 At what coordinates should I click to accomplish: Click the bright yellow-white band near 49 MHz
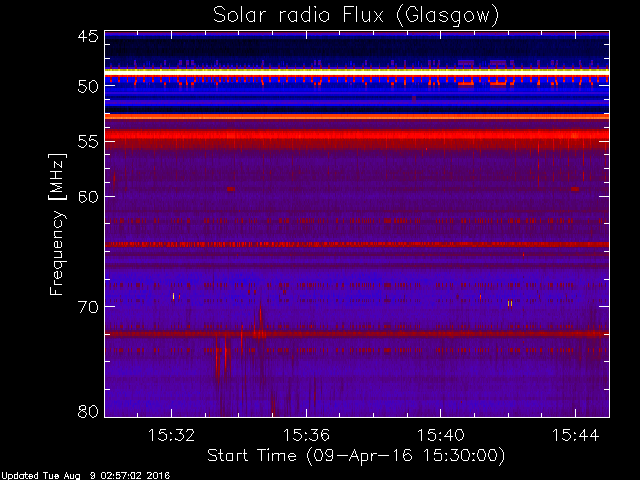(357, 72)
